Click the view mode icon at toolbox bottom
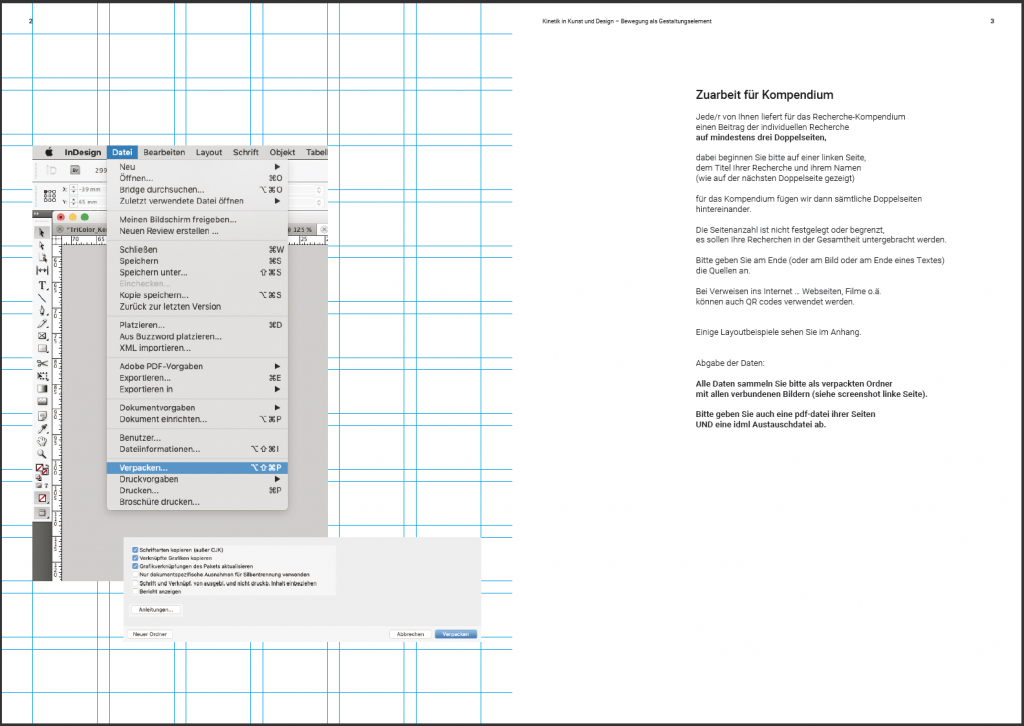The width and height of the screenshot is (1024, 726). pos(42,513)
